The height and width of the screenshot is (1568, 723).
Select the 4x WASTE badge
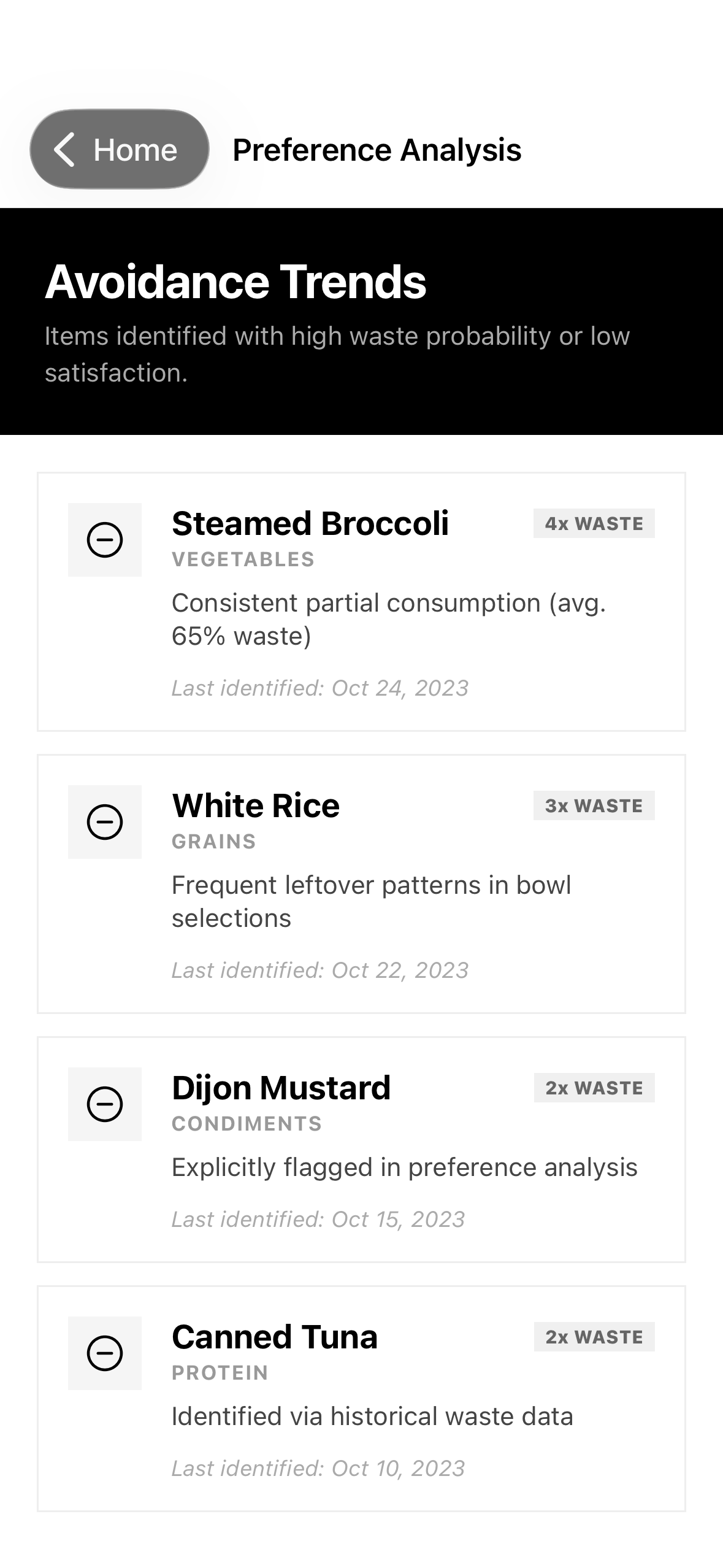click(594, 523)
